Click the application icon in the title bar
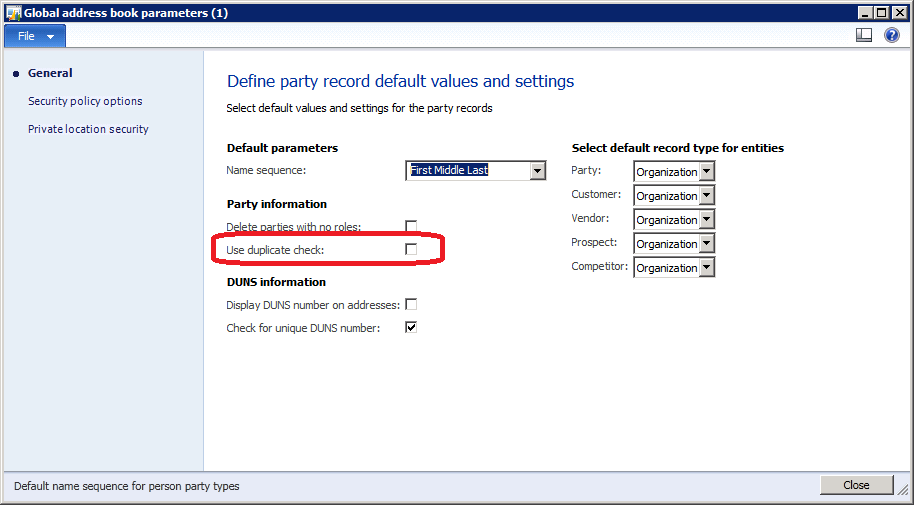The width and height of the screenshot is (915, 506). point(14,13)
